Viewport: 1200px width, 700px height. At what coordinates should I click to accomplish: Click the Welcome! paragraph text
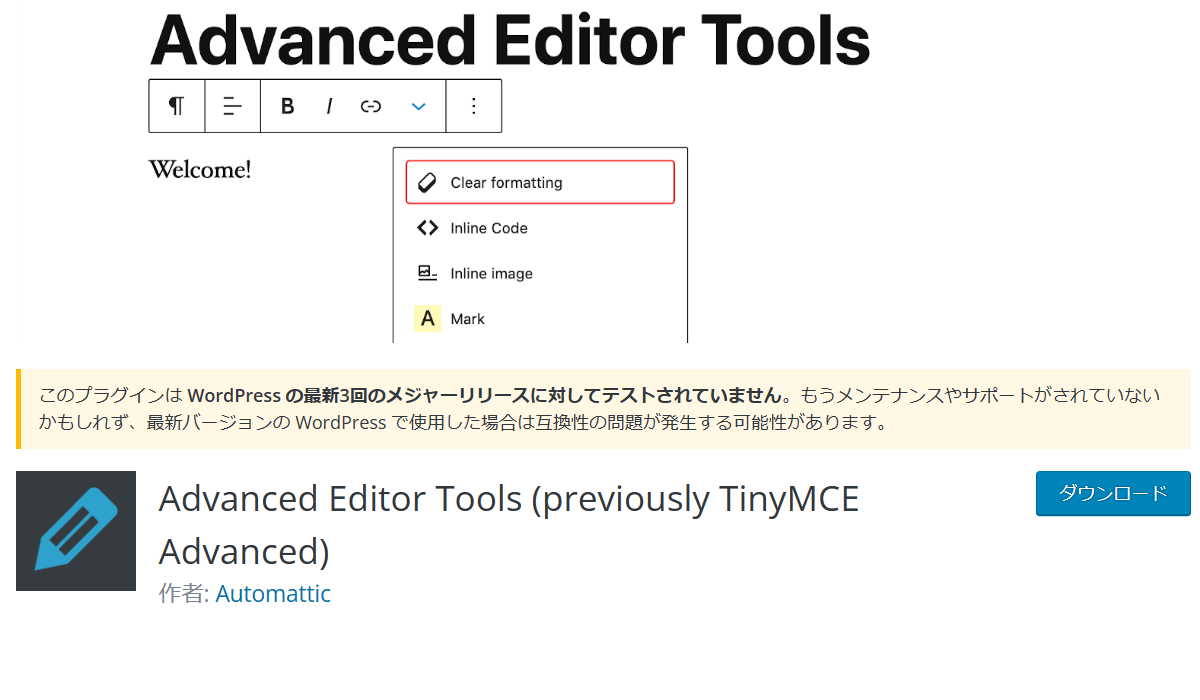coord(200,170)
